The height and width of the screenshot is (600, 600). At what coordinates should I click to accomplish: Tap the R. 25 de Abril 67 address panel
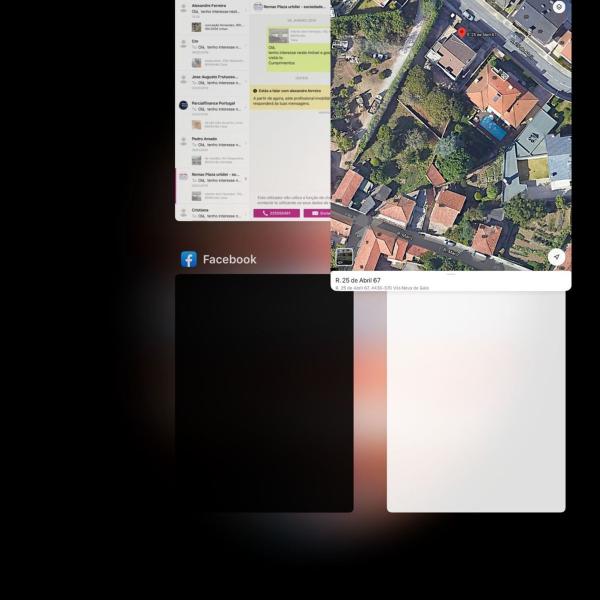point(450,283)
